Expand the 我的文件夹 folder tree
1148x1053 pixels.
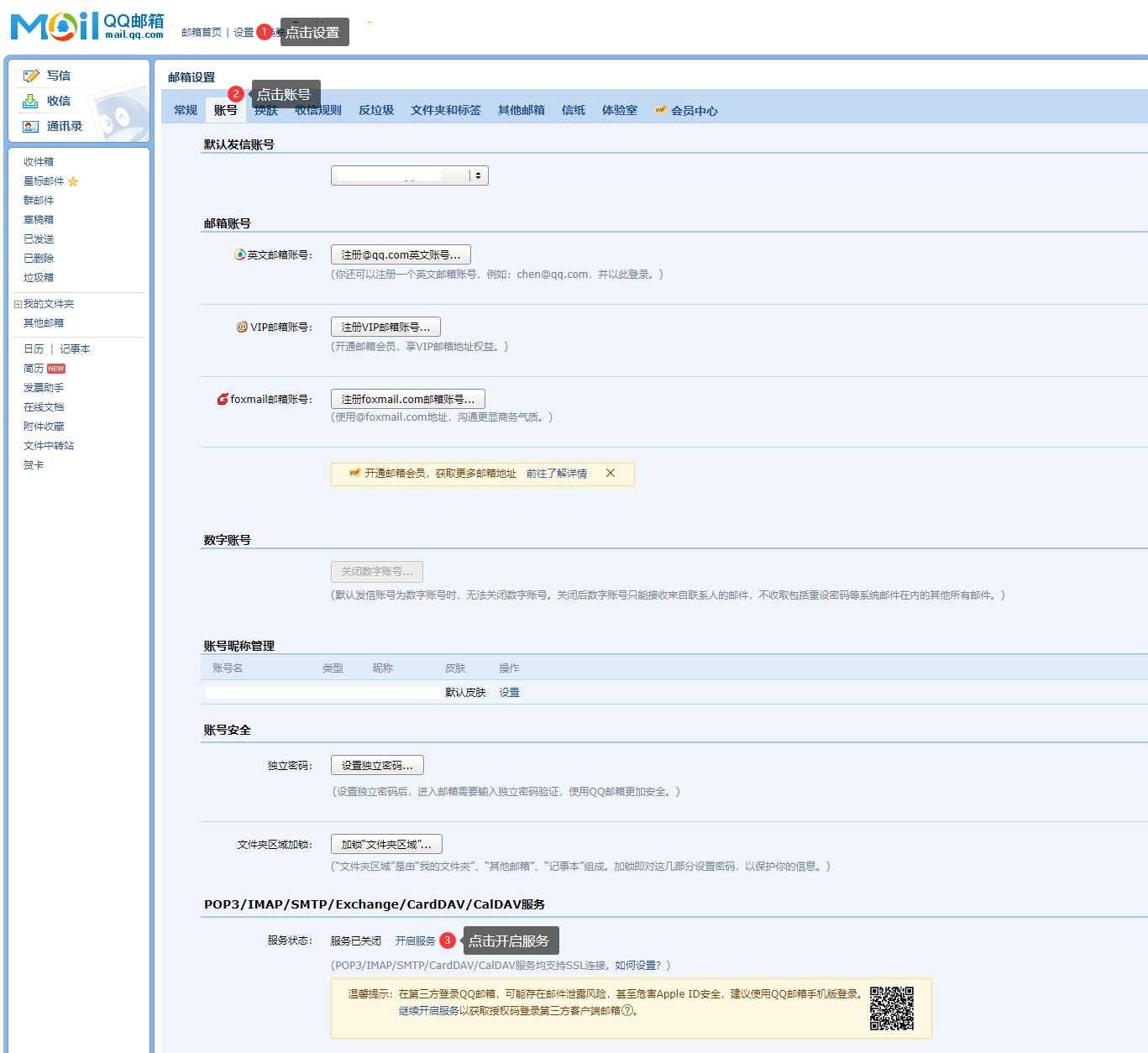(18, 304)
